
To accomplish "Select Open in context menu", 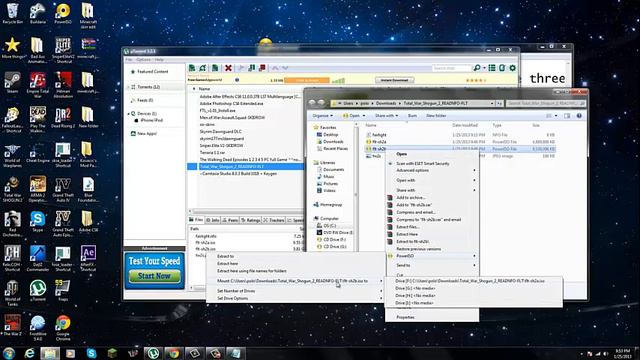I will 432,154.
